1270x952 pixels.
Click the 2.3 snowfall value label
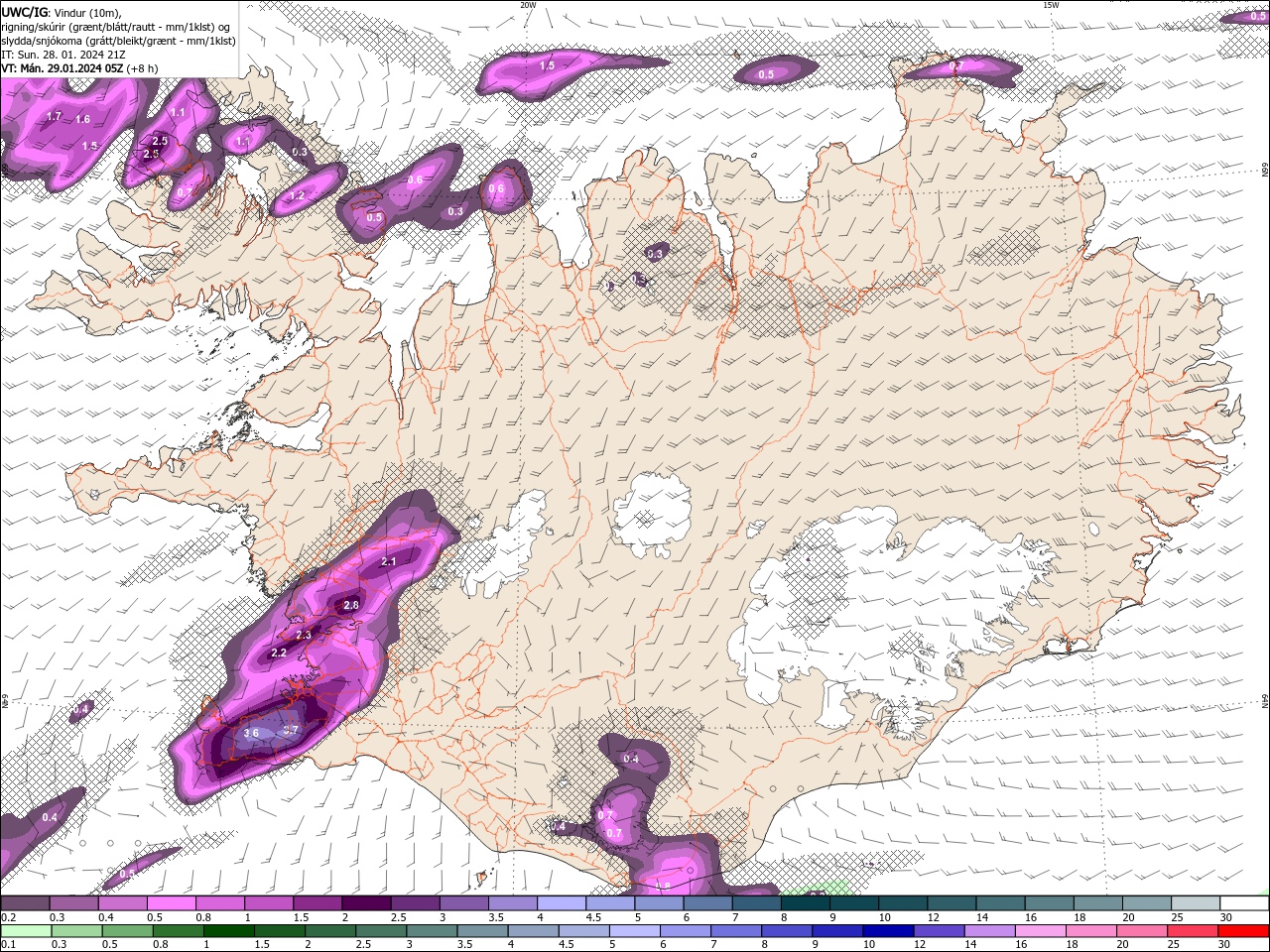[x=304, y=635]
